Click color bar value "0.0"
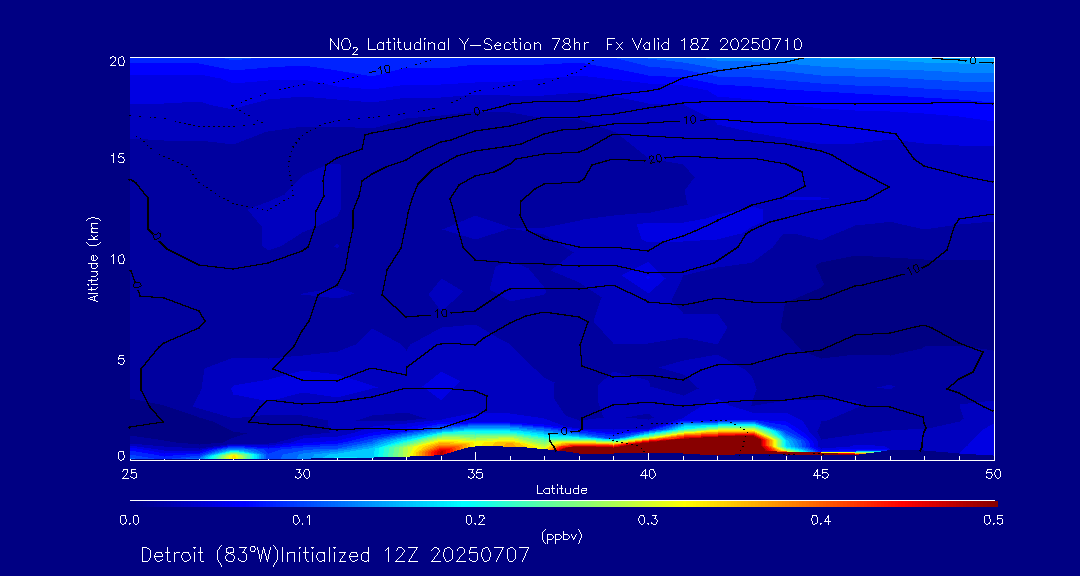The width and height of the screenshot is (1080, 576). click(129, 521)
